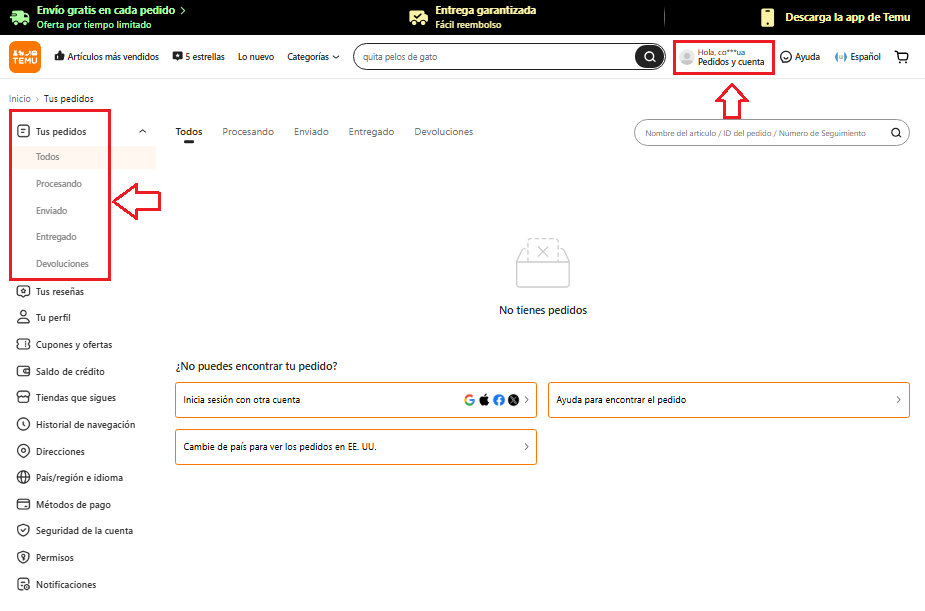Viewport: 925px width, 611px height.
Task: Click the Inicio breadcrumb link
Action: [x=20, y=99]
